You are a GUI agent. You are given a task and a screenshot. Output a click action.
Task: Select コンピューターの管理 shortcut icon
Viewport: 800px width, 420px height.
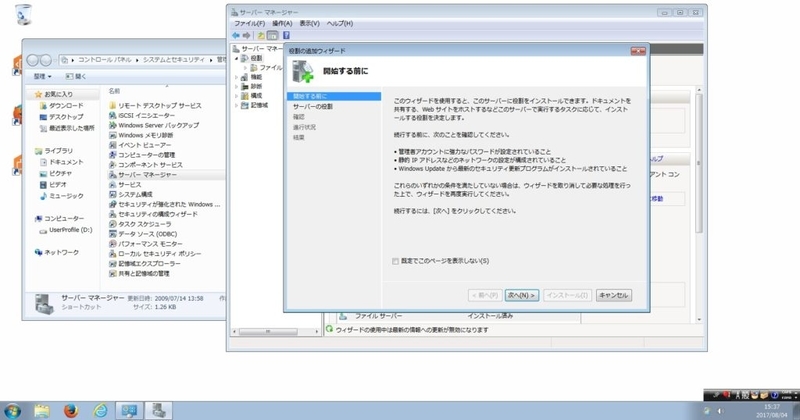tap(113, 155)
